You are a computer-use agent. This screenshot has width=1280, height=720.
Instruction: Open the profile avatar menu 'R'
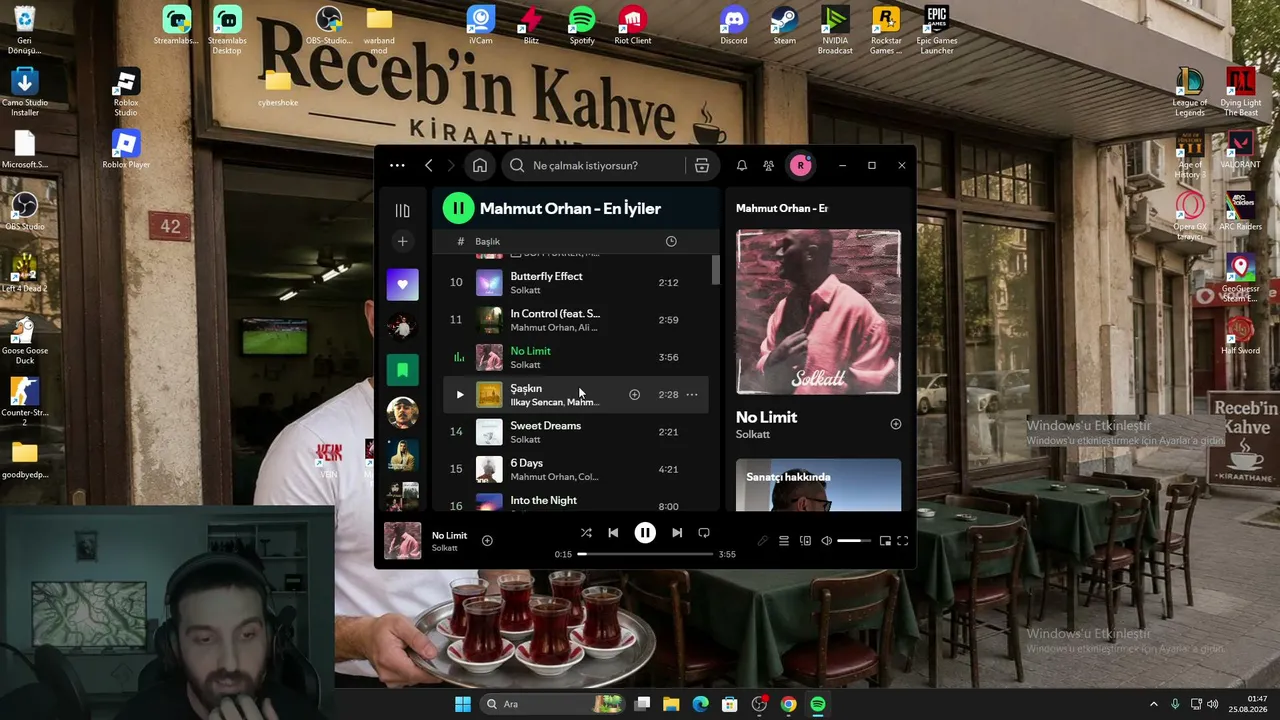(800, 165)
